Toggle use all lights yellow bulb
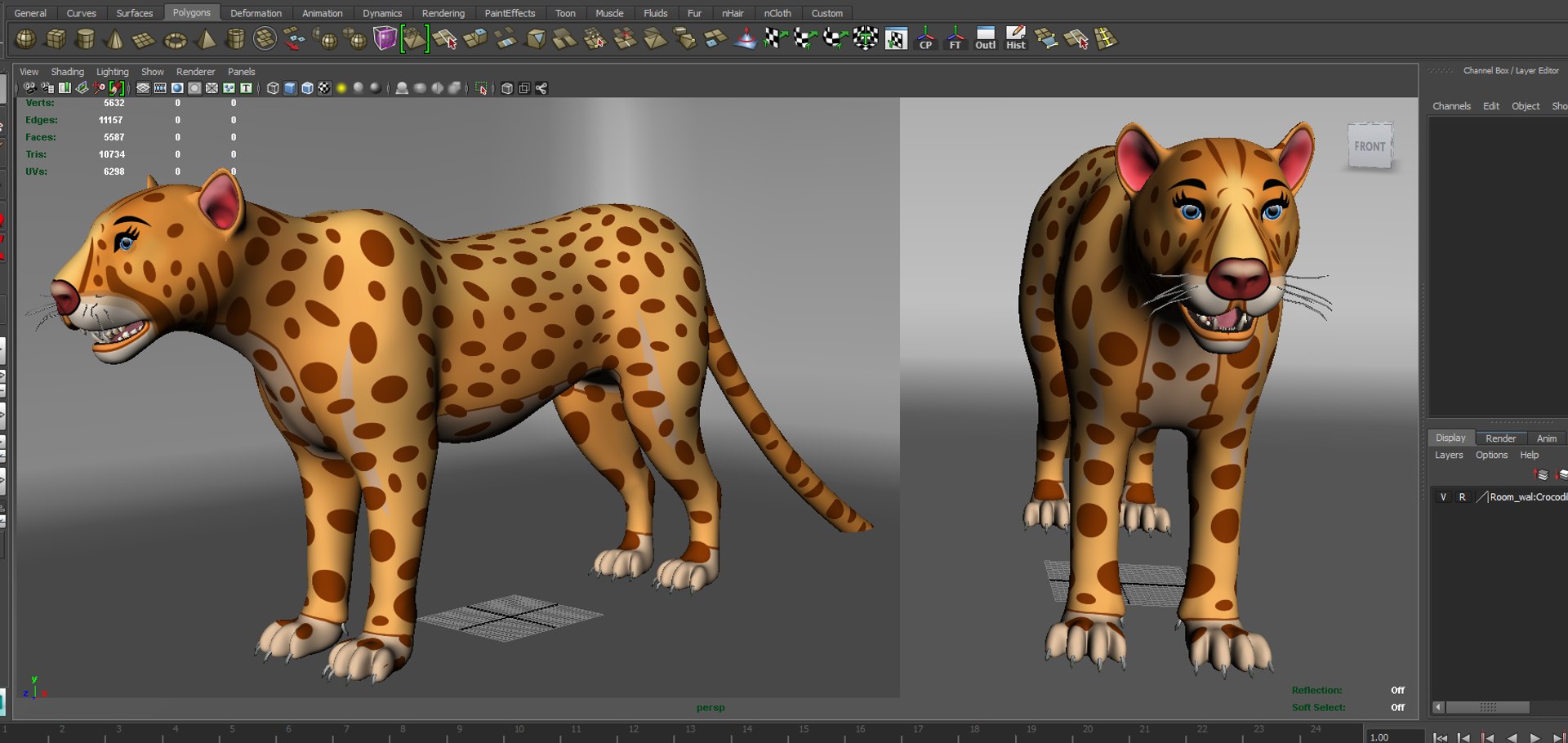Viewport: 1568px width, 743px height. [x=341, y=88]
